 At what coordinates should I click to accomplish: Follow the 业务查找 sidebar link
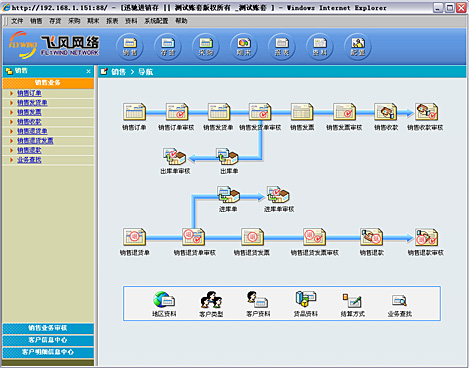[x=29, y=160]
